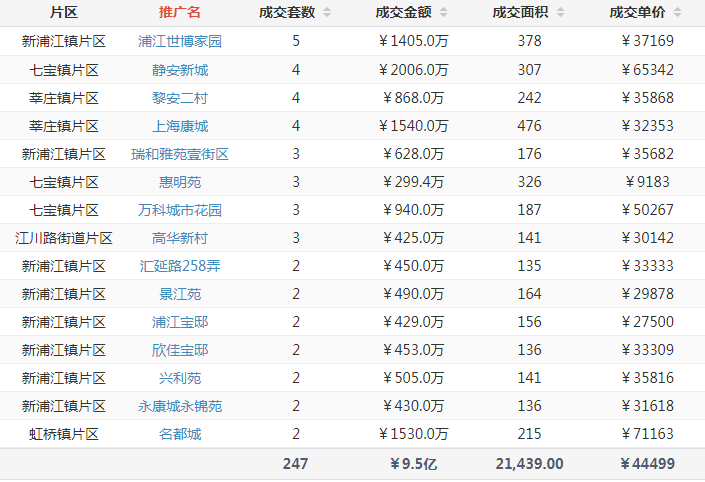Select 江川路街道片区 cell
705x482 pixels.
[x=63, y=238]
